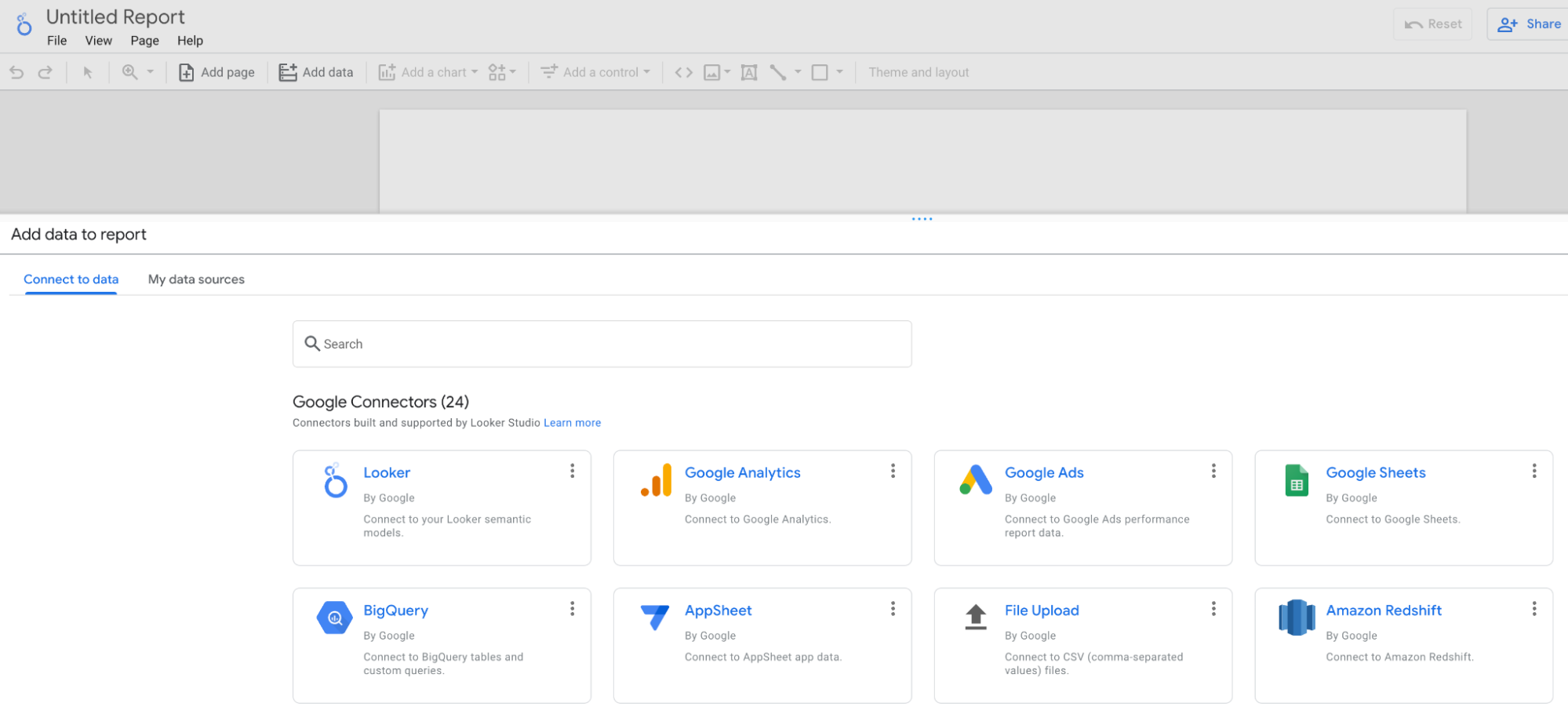This screenshot has width=1568, height=718.
Task: Switch to My data sources tab
Action: (x=196, y=279)
